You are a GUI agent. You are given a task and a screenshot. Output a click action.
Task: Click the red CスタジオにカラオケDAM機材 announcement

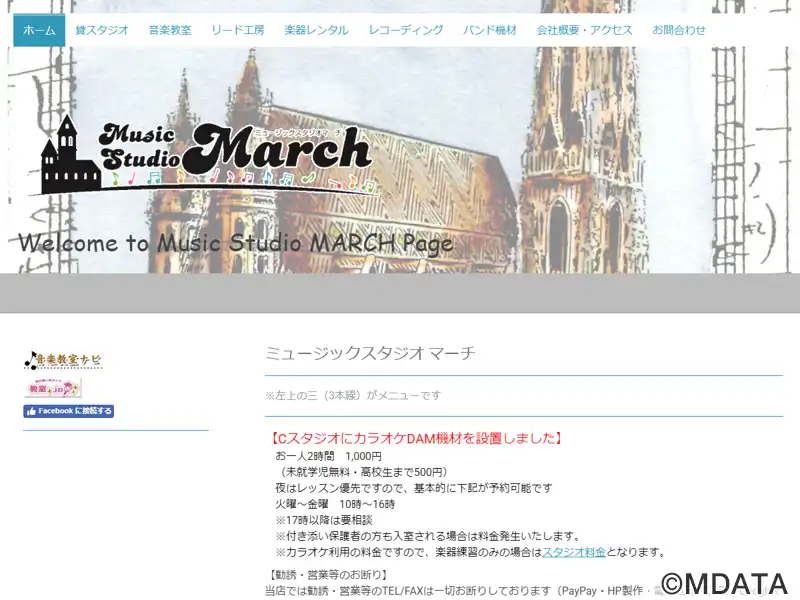point(416,438)
